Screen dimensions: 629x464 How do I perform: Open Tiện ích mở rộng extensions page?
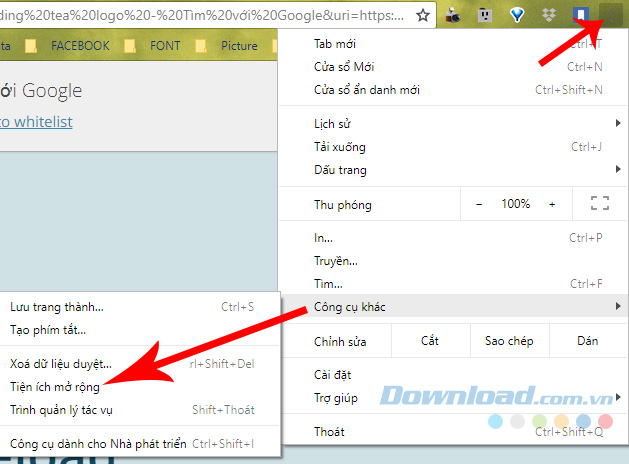point(139,387)
